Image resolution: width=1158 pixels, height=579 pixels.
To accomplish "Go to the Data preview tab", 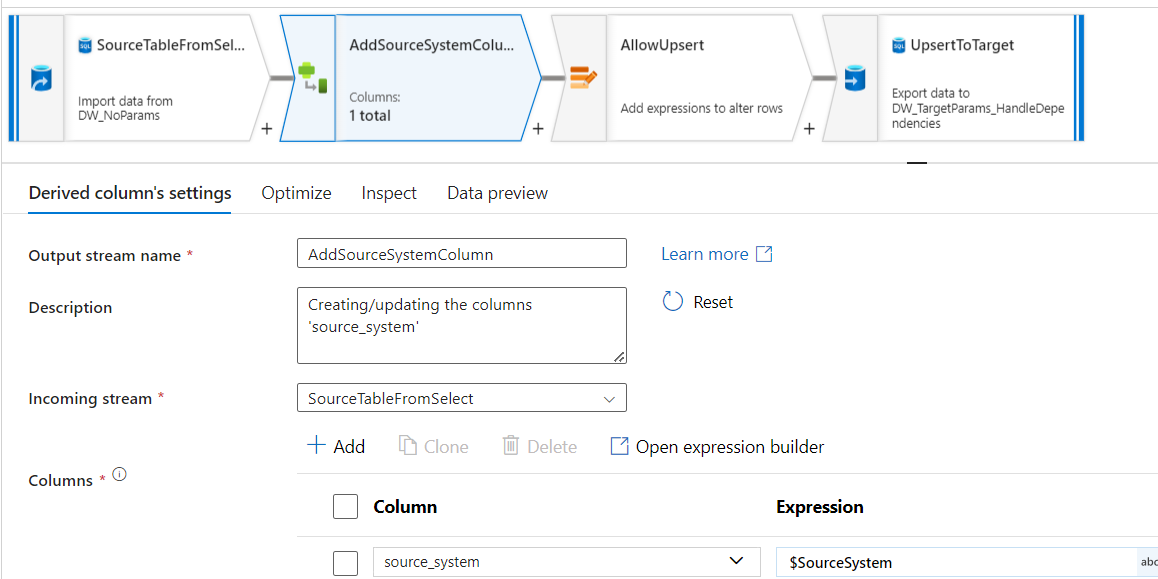I will pyautogui.click(x=497, y=193).
